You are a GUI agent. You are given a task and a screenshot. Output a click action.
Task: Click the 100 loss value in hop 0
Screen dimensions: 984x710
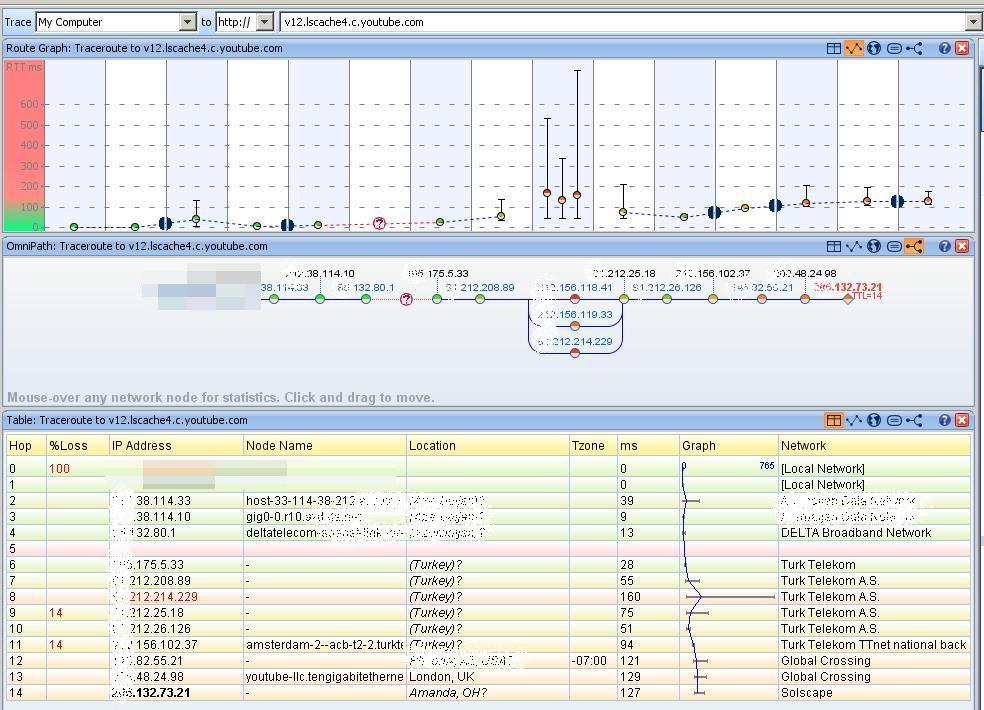(59, 469)
